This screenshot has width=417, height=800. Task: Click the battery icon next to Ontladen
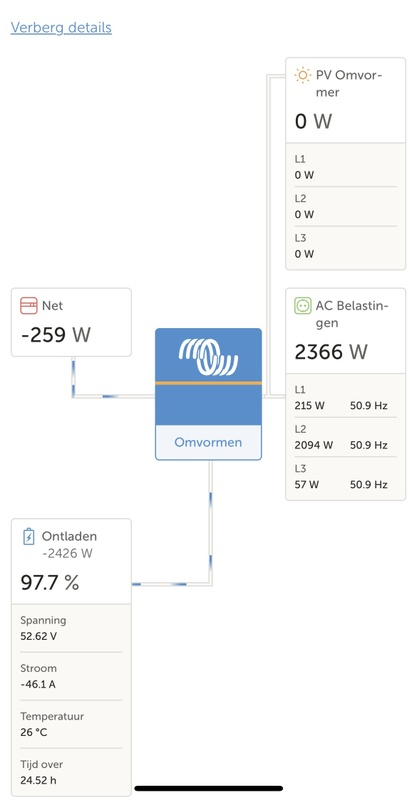pyautogui.click(x=29, y=536)
